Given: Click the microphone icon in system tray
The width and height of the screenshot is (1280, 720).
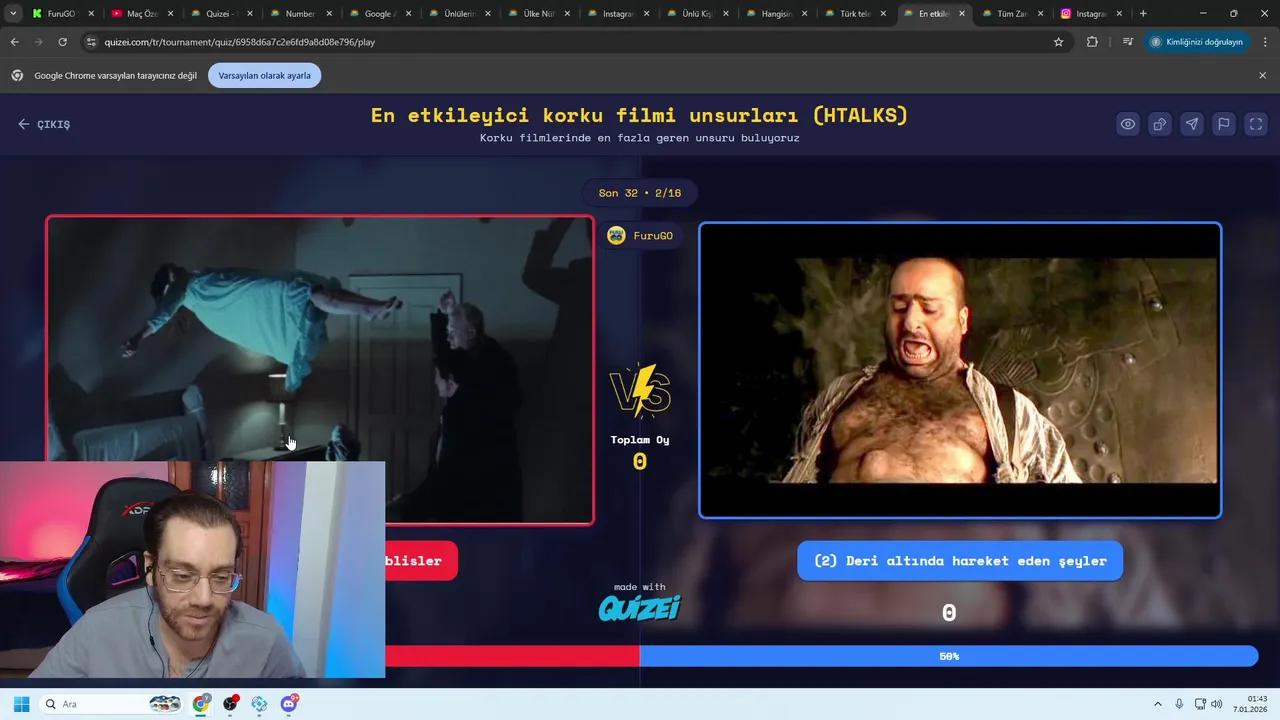Looking at the screenshot, I should 1179,704.
